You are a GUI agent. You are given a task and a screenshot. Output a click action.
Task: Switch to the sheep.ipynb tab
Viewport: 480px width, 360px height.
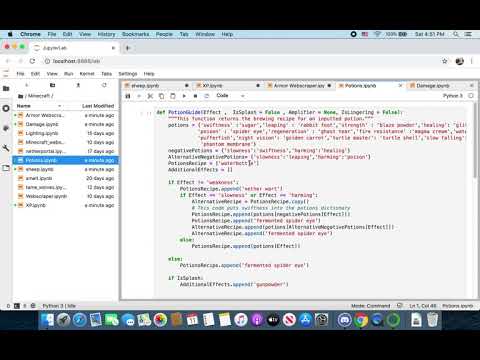point(156,86)
